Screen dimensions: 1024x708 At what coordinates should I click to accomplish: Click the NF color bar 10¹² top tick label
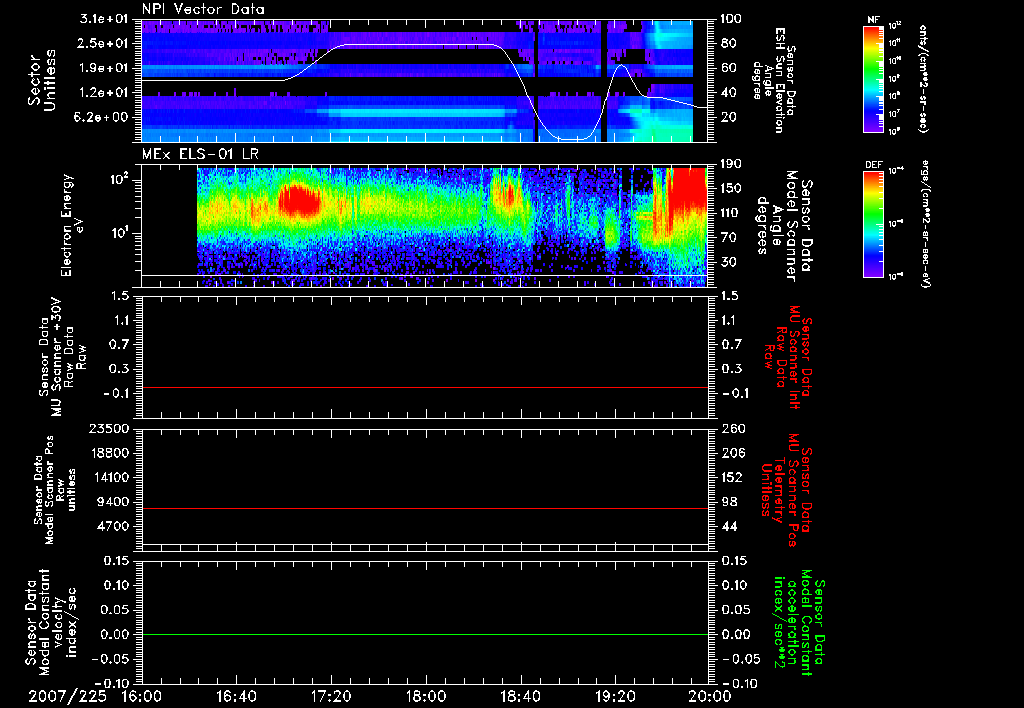895,26
